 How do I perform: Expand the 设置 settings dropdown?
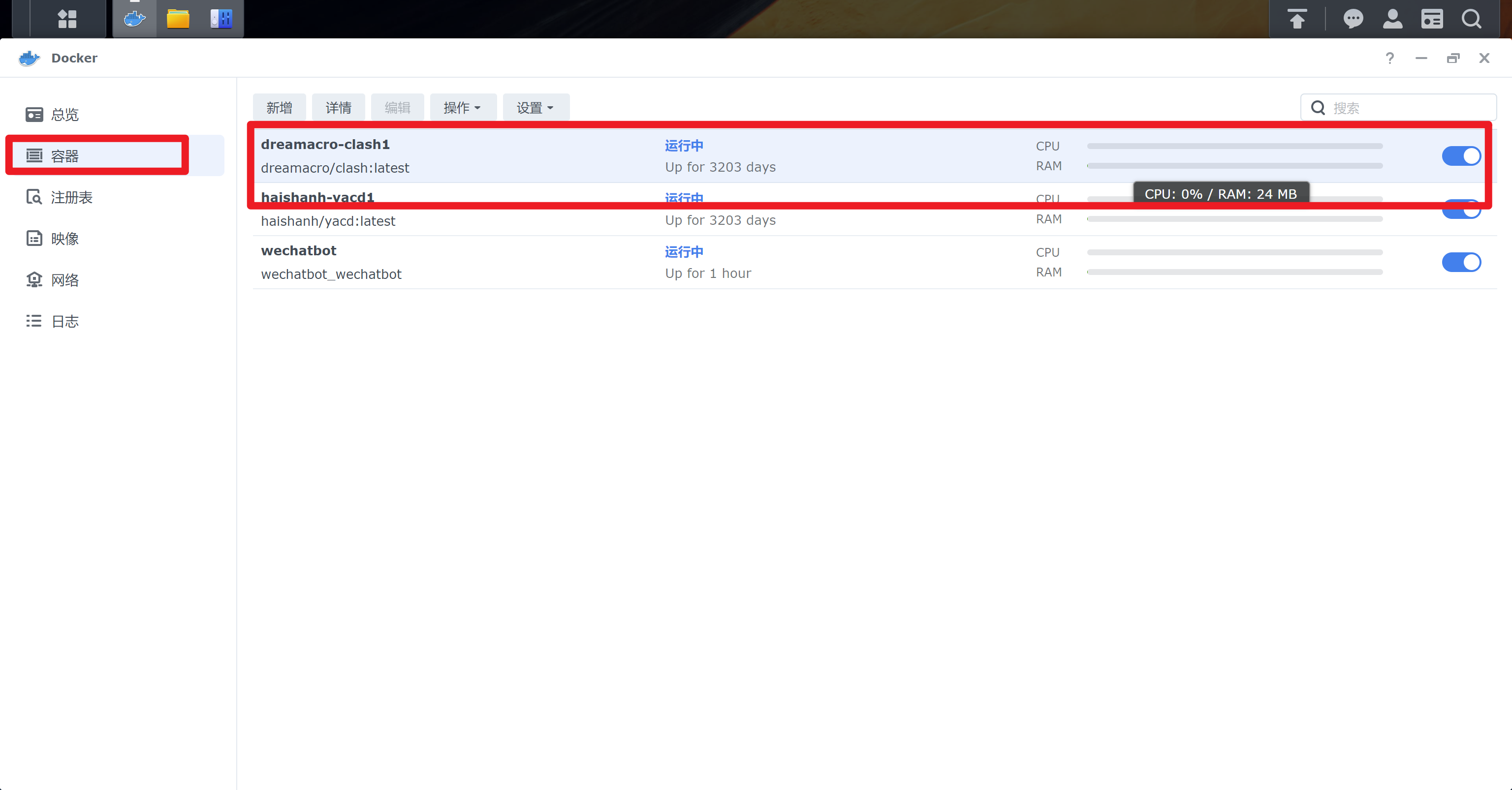pyautogui.click(x=535, y=107)
